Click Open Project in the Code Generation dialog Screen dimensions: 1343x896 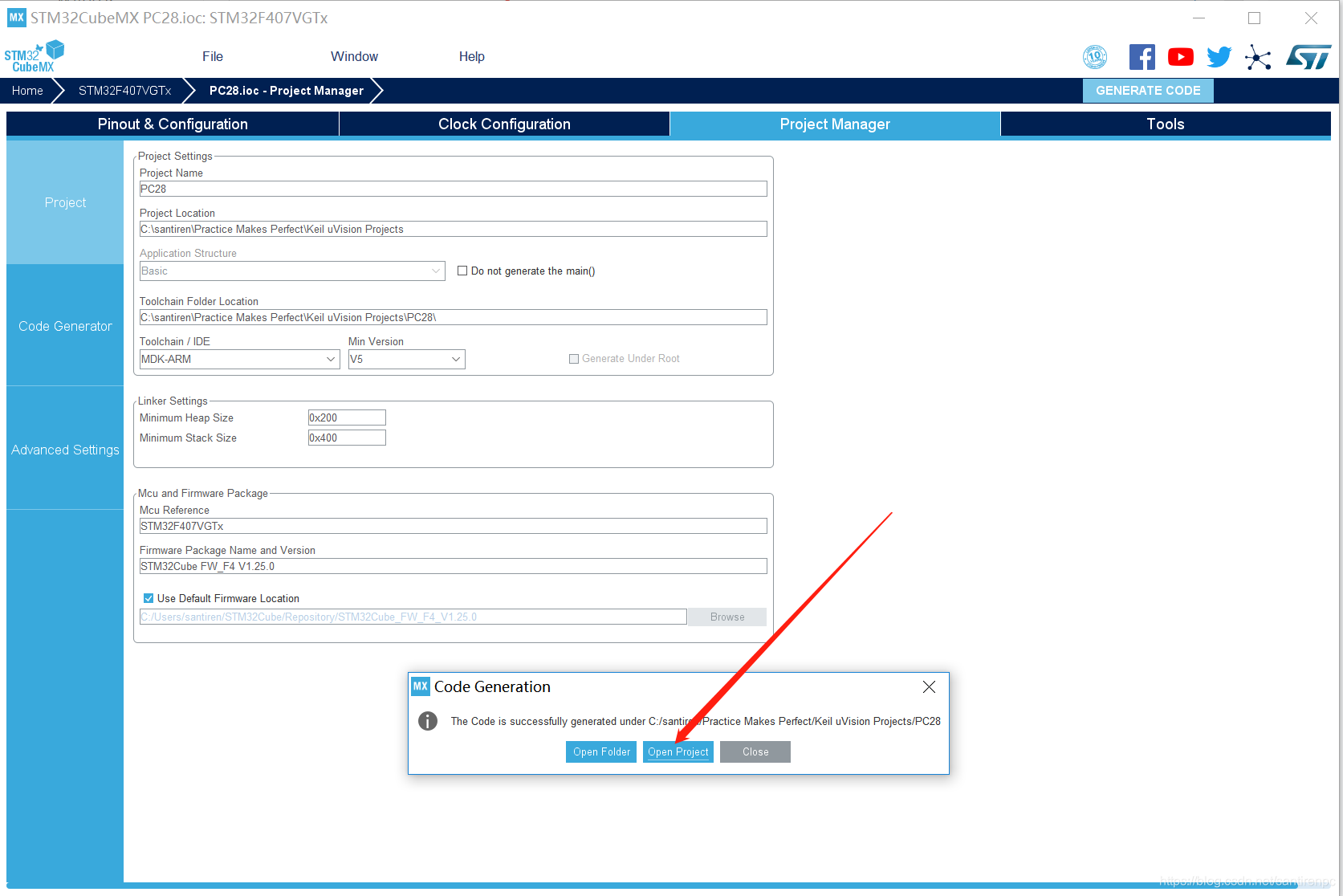click(678, 751)
